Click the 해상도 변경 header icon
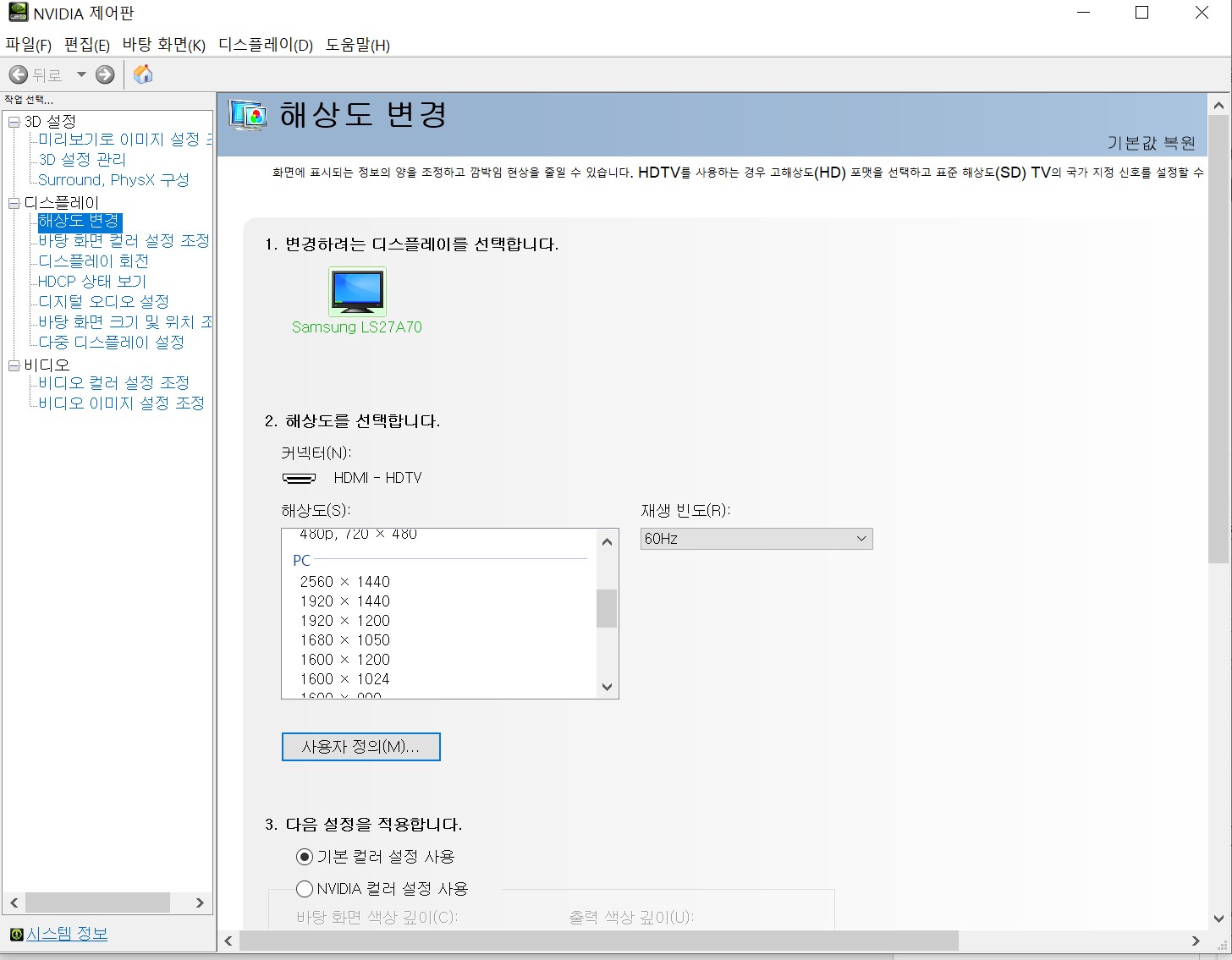Screen dimensions: 1232x960 (x=248, y=115)
